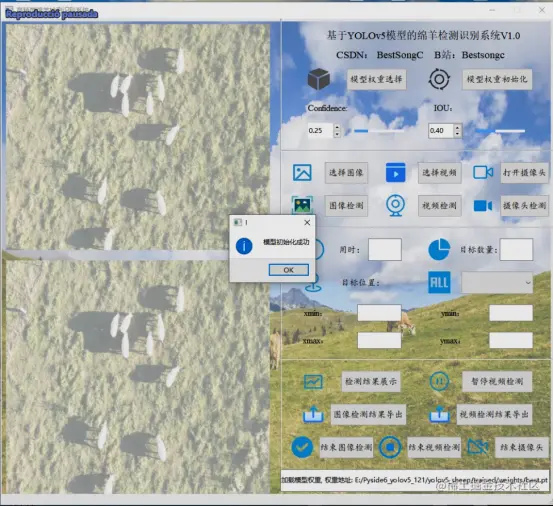
Task: Pause with 暂停视频检测 button
Action: (497, 382)
